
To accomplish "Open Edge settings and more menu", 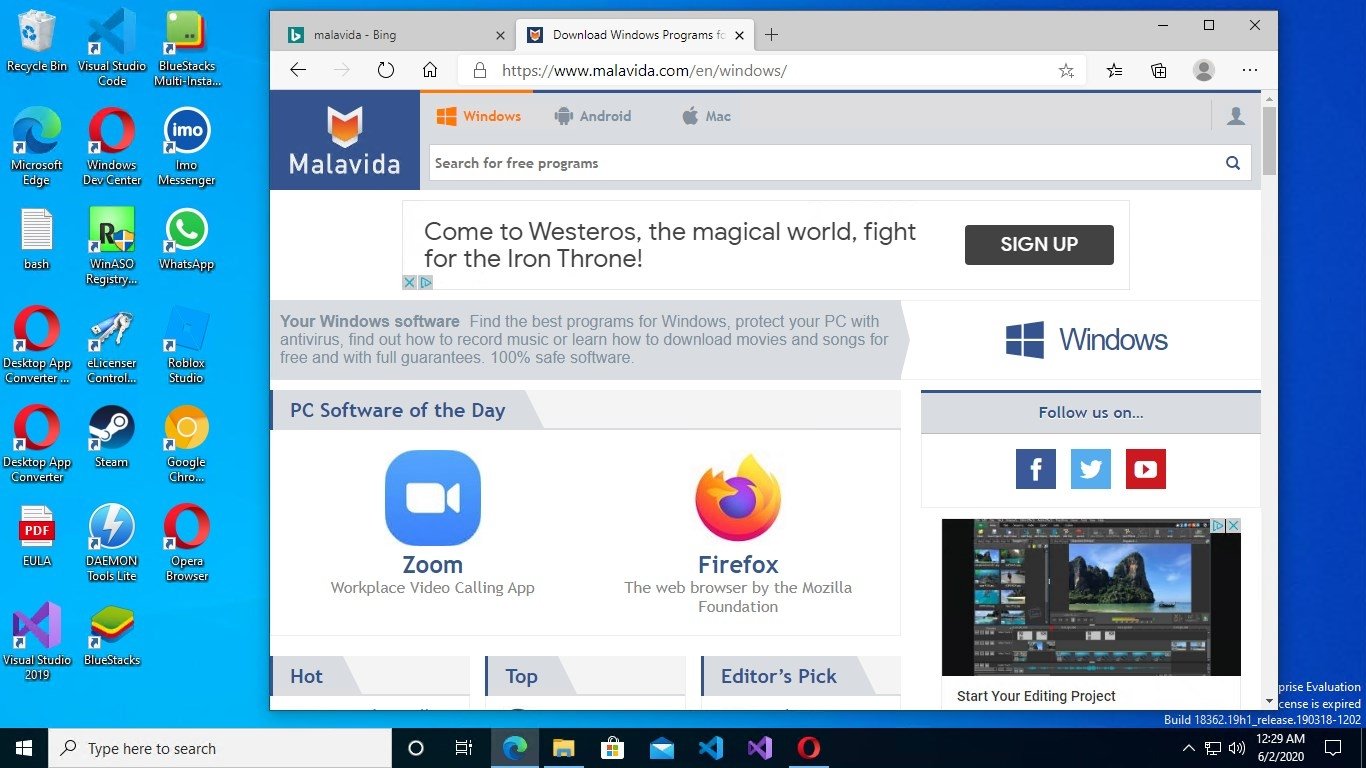I will point(1250,70).
